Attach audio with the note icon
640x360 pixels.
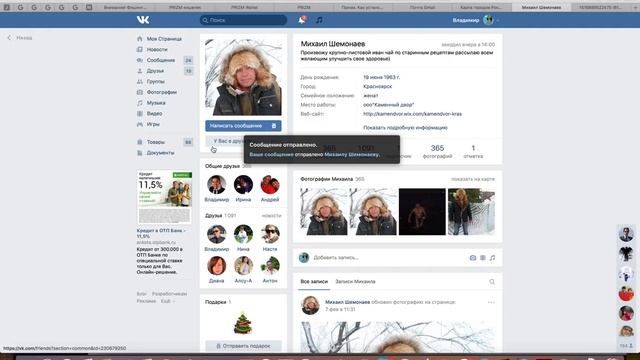(493, 258)
